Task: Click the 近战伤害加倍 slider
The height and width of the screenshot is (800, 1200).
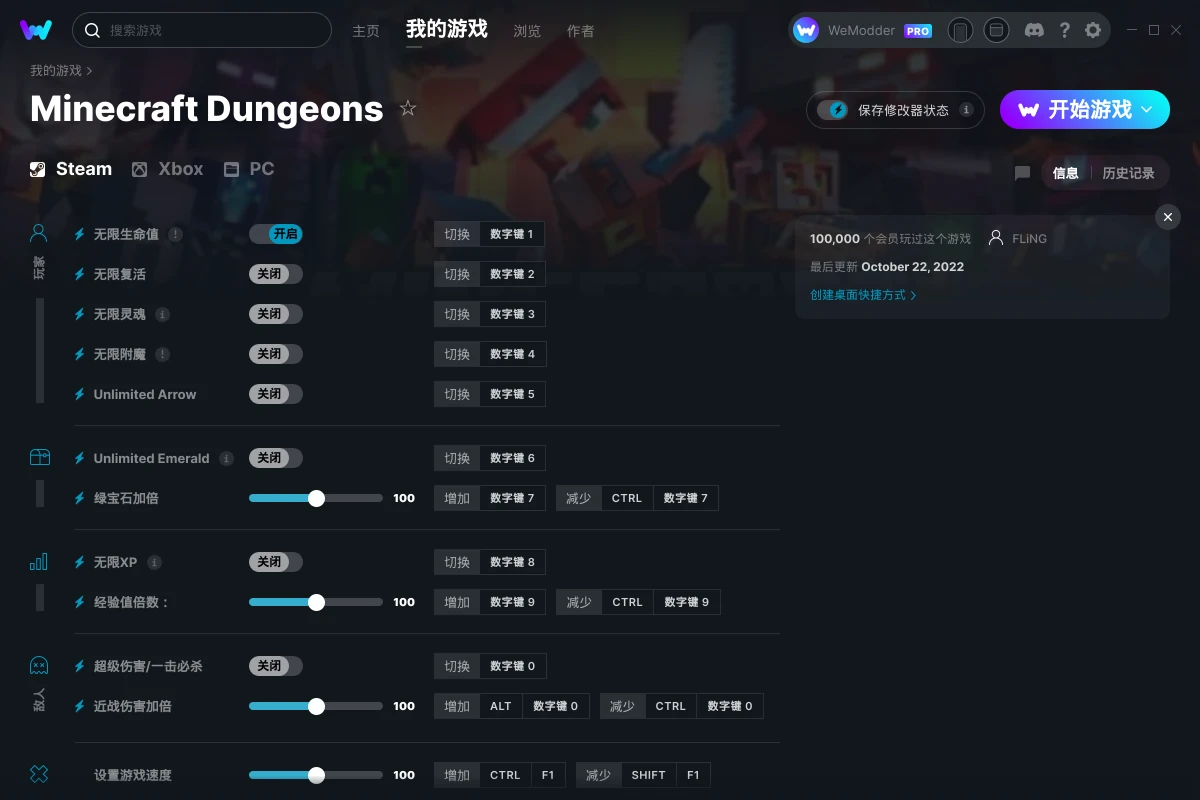Action: tap(316, 706)
